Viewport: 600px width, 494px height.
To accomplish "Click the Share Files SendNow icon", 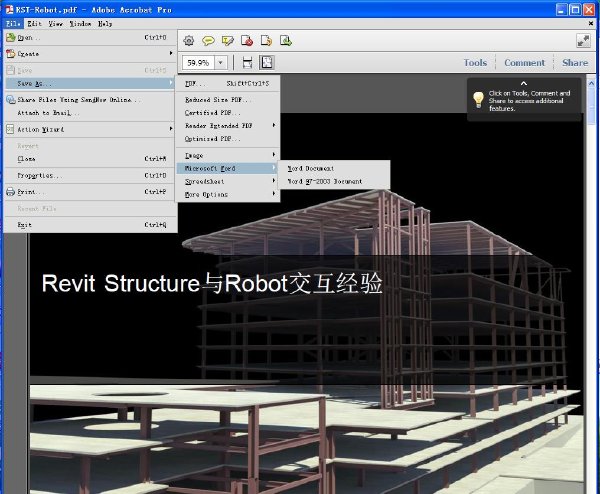I will click(10, 100).
